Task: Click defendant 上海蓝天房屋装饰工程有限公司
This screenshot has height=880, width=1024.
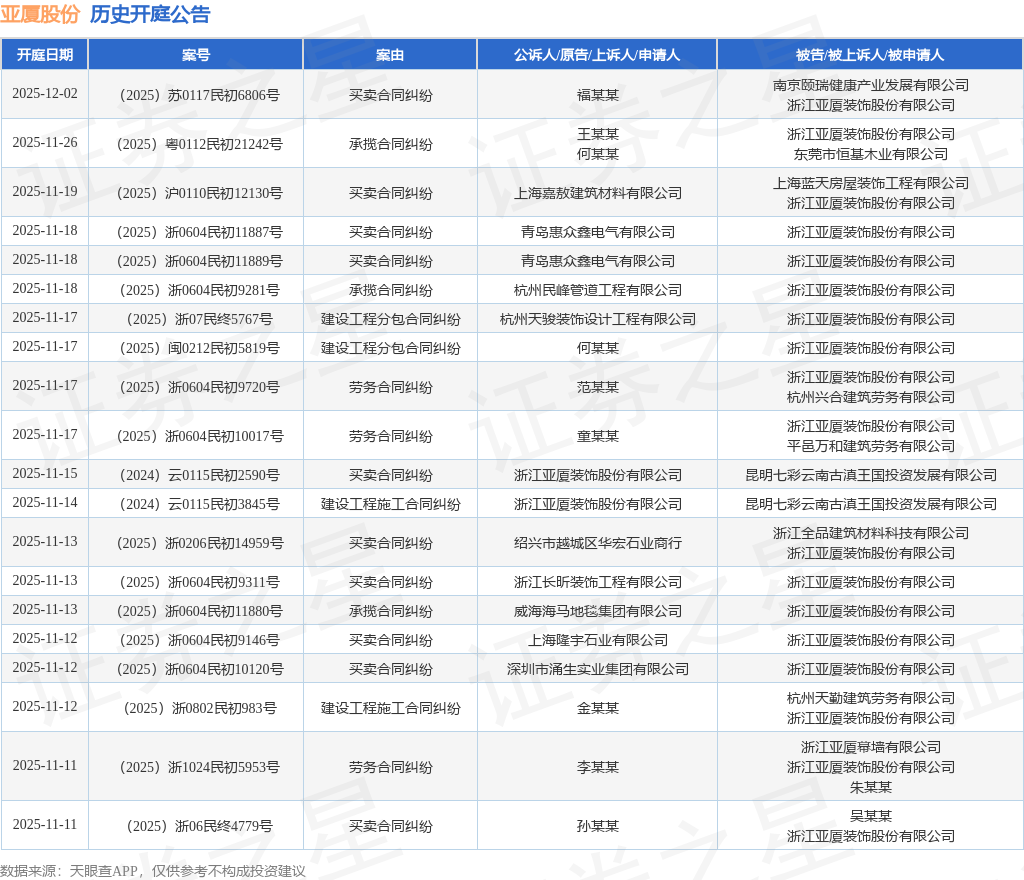Action: coord(871,183)
